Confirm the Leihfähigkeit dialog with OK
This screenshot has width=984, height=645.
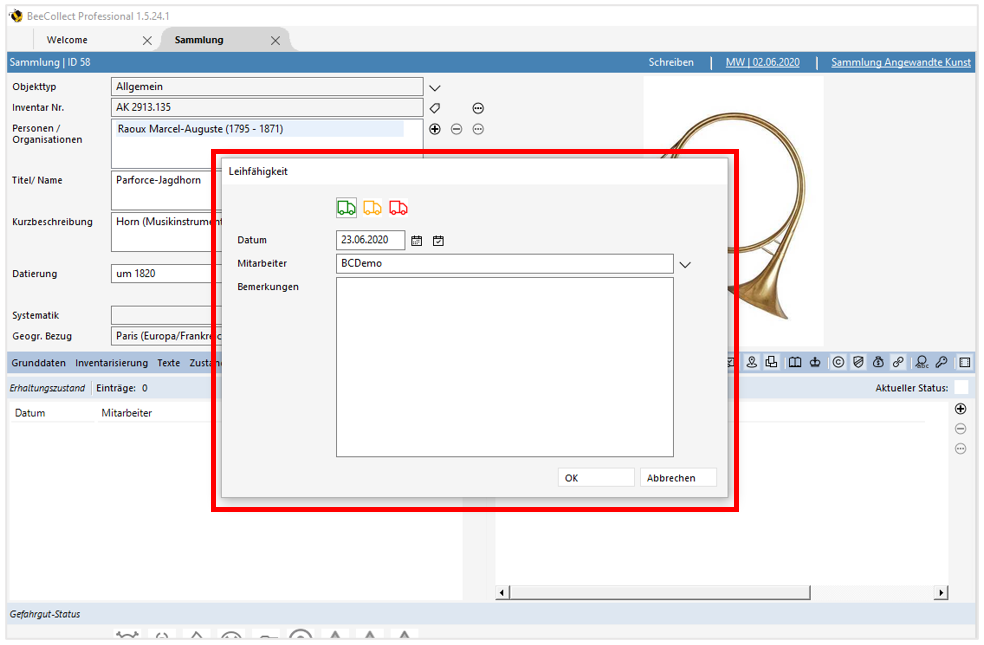tap(595, 477)
